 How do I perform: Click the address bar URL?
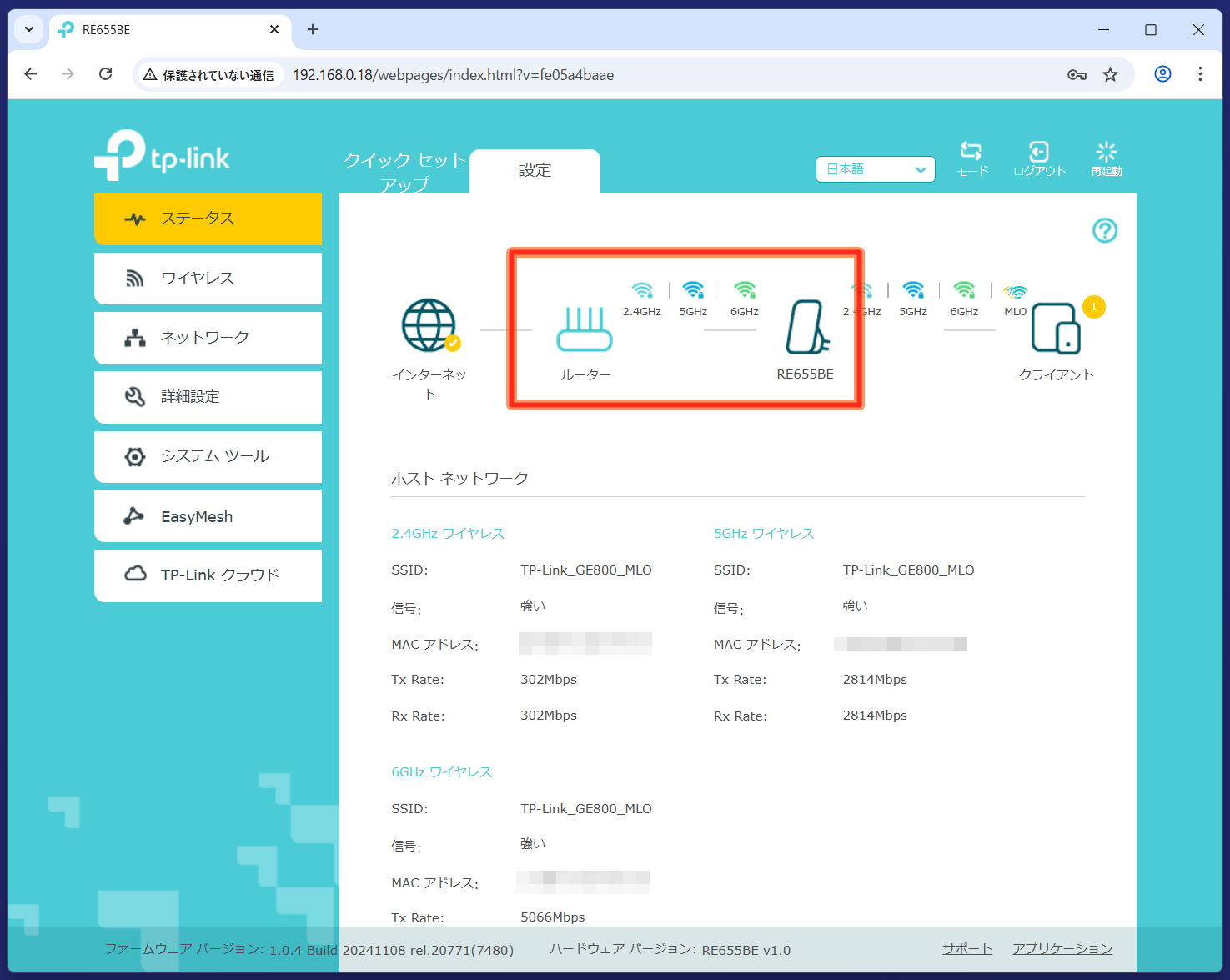click(453, 75)
